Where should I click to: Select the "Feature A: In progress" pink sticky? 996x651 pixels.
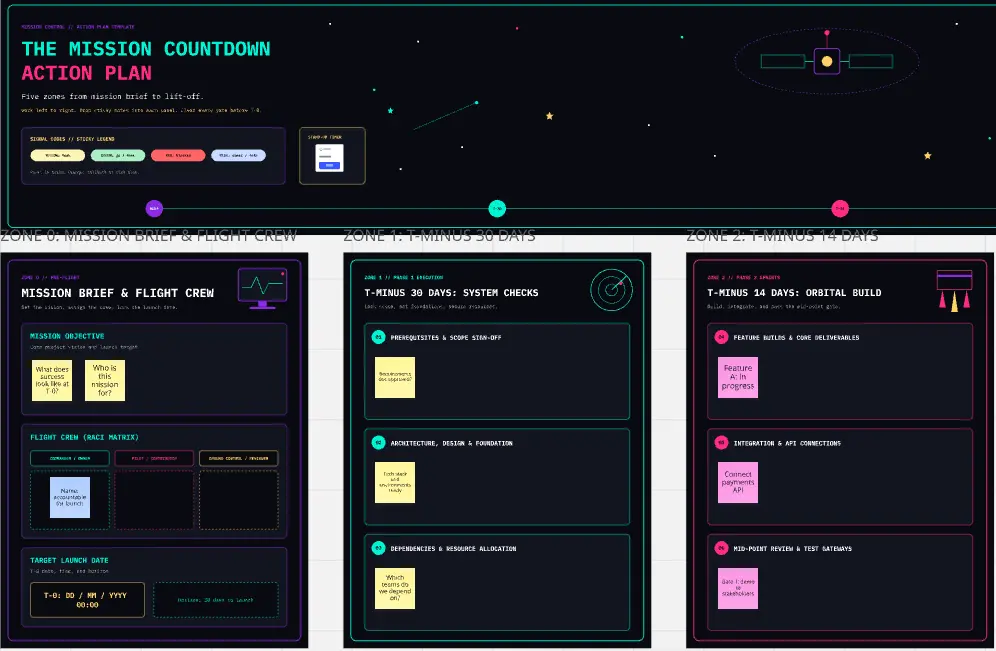click(x=738, y=377)
